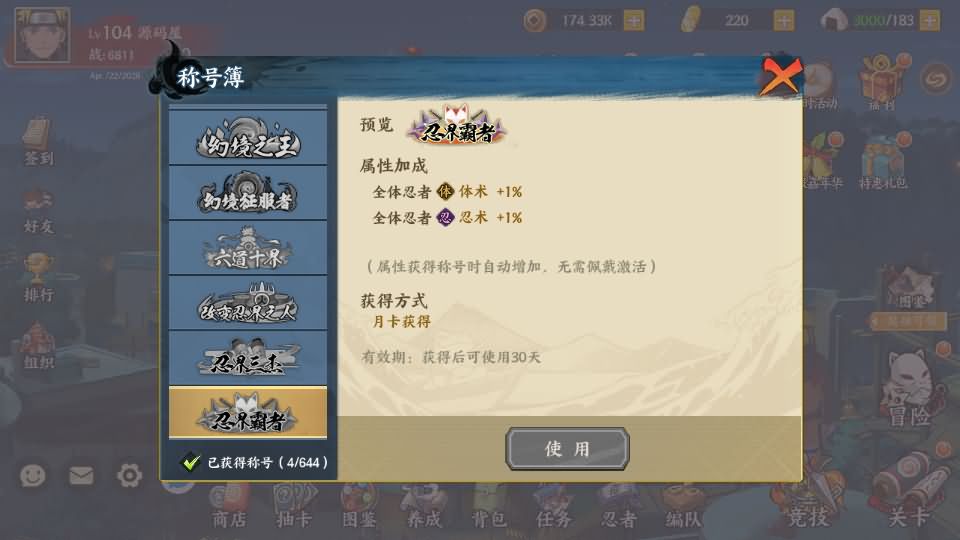Select the 忍界三杰 title entry

coord(248,358)
